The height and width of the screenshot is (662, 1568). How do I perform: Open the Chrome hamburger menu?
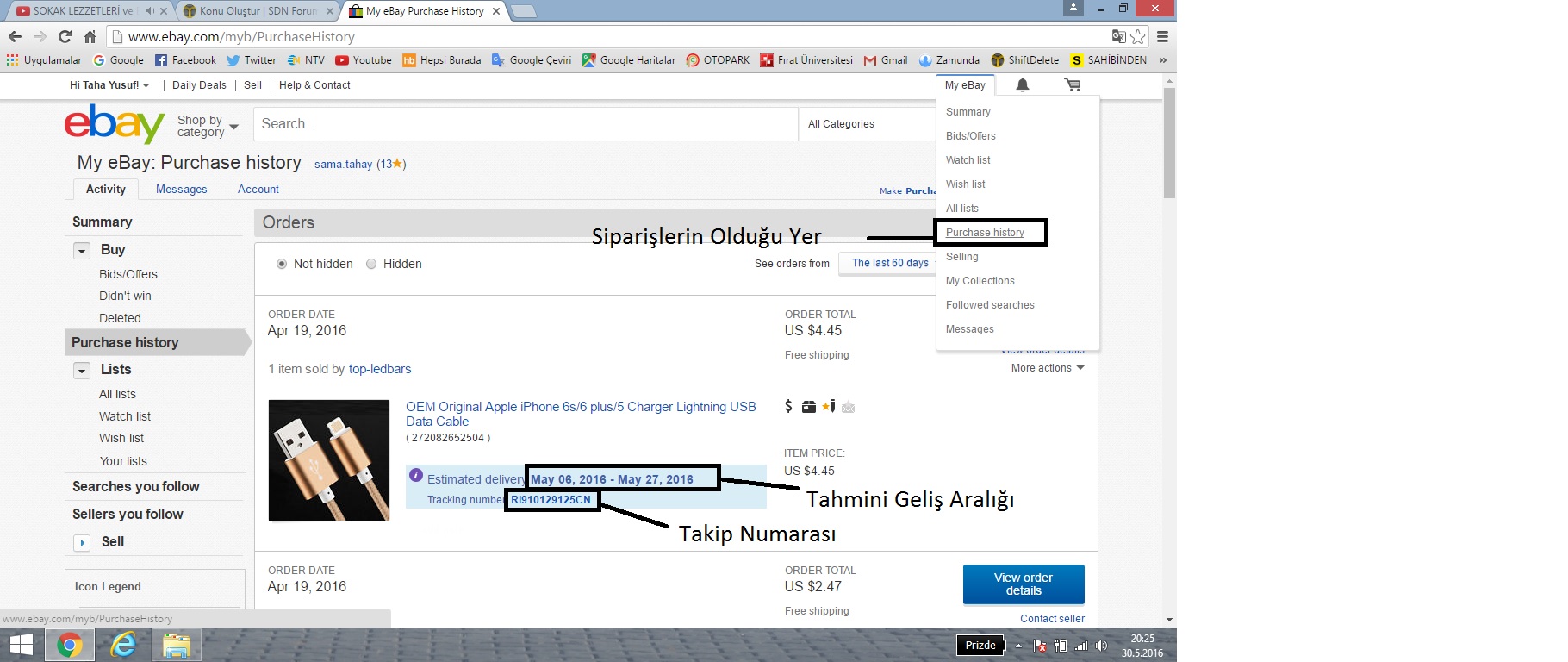1162,36
